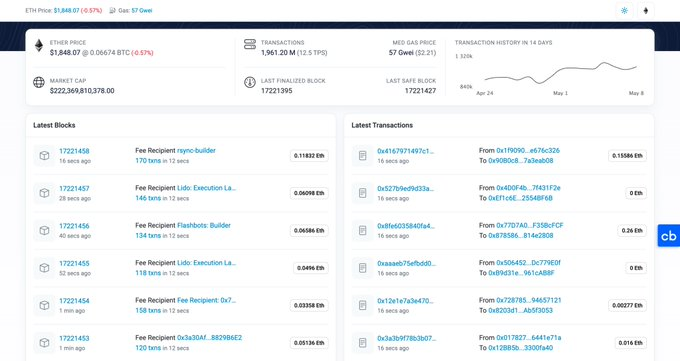Click the 0.26 Eth value badge
Screen dimensions: 680x361
pos(632,230)
